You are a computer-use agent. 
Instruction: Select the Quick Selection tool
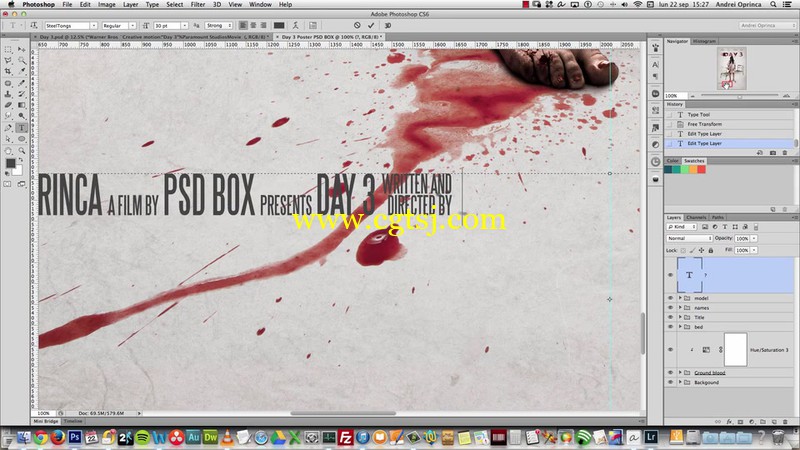pyautogui.click(x=21, y=61)
